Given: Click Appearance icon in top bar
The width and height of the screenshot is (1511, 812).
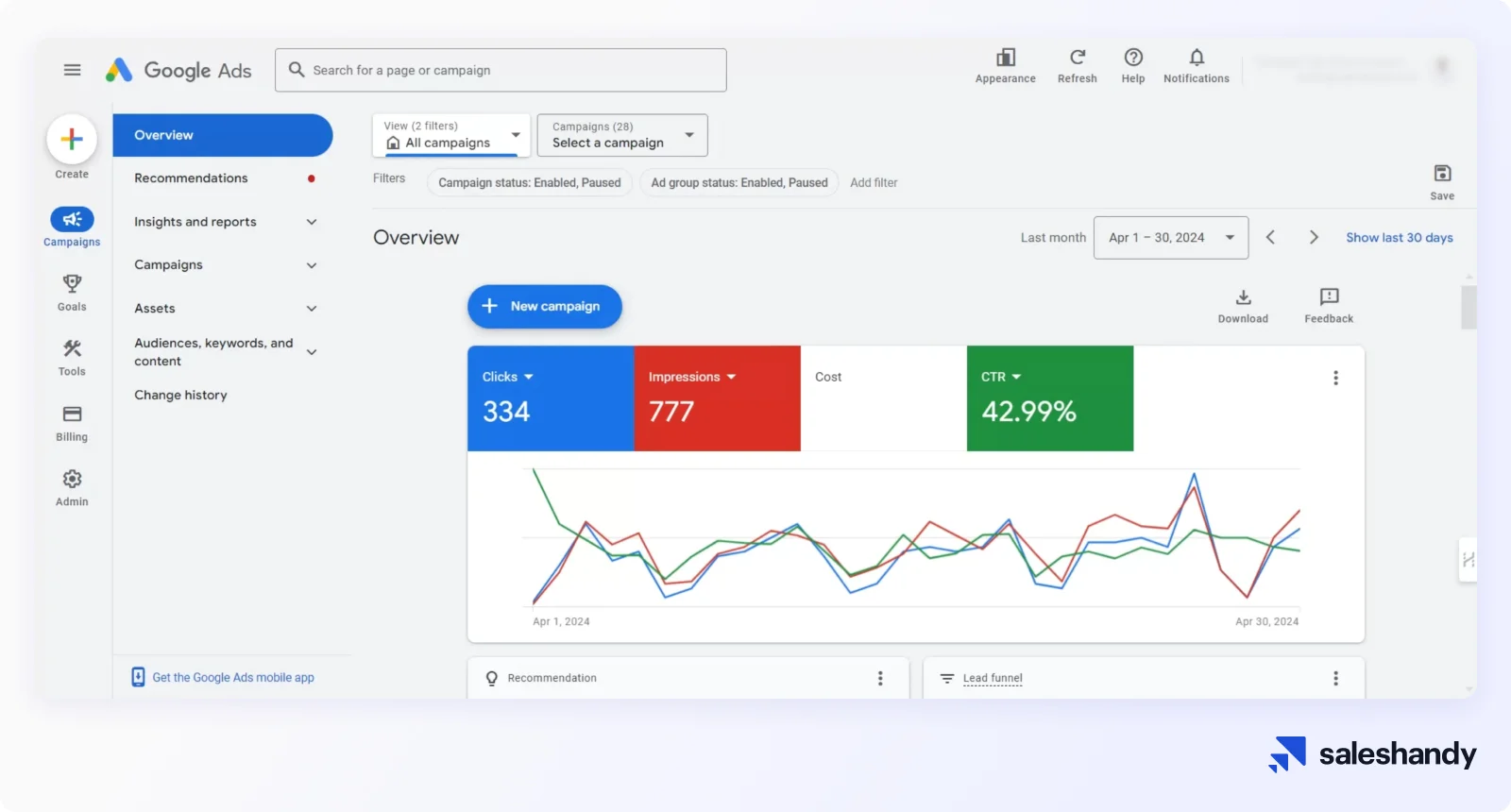Looking at the screenshot, I should (1005, 59).
